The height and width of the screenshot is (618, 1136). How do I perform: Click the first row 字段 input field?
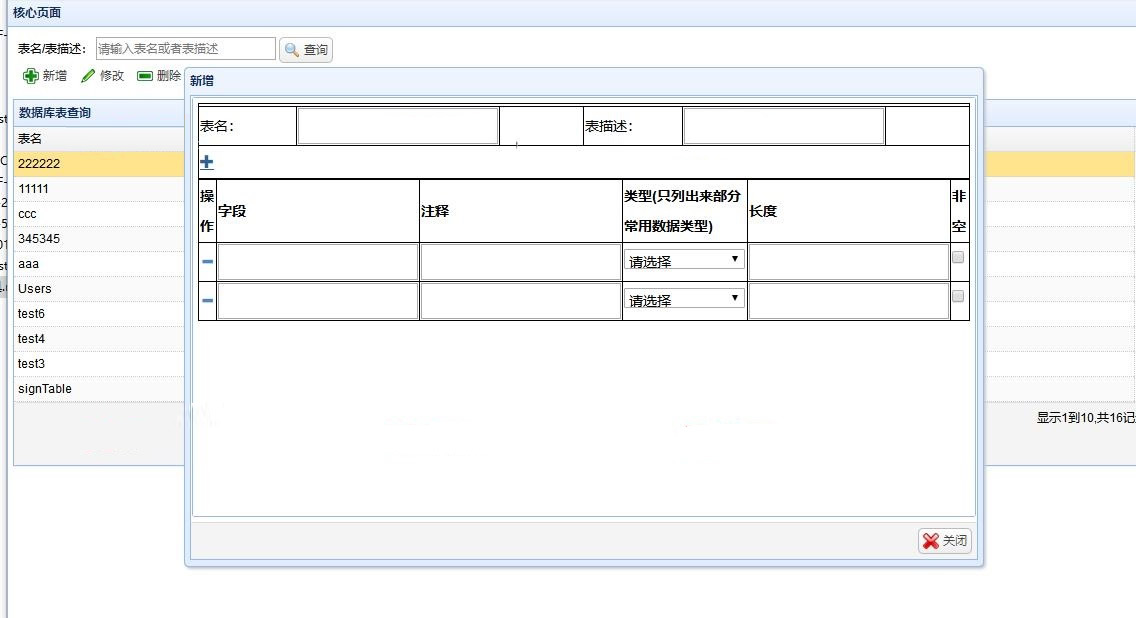(317, 262)
